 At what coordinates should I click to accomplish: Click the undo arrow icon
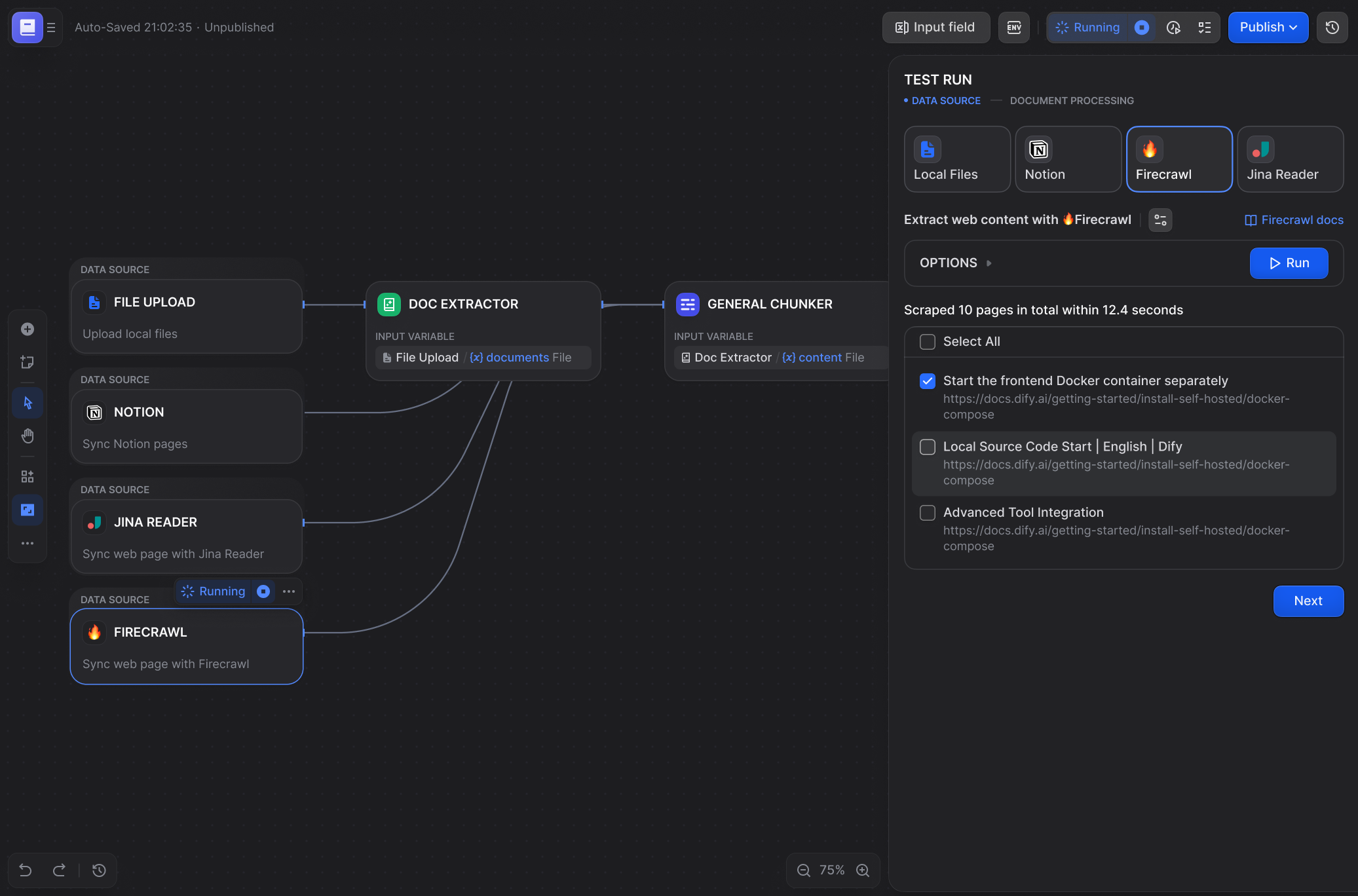[26, 870]
